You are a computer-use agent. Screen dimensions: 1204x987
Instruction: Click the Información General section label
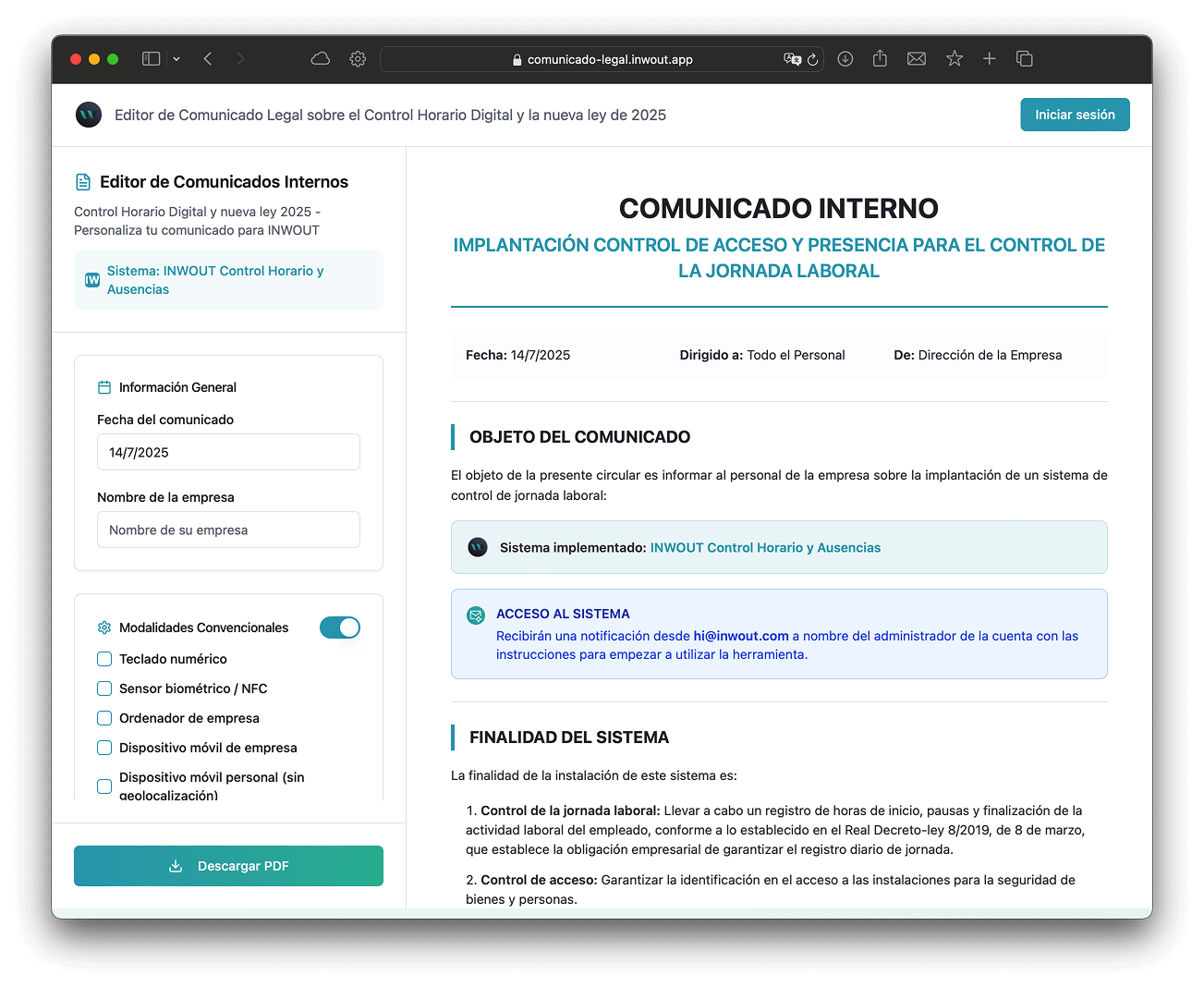[177, 387]
